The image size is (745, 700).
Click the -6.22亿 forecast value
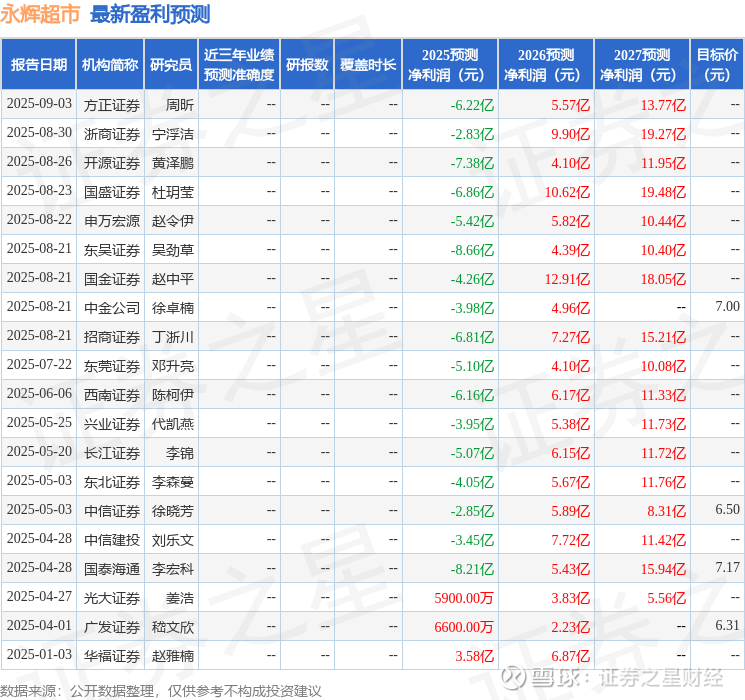472,105
